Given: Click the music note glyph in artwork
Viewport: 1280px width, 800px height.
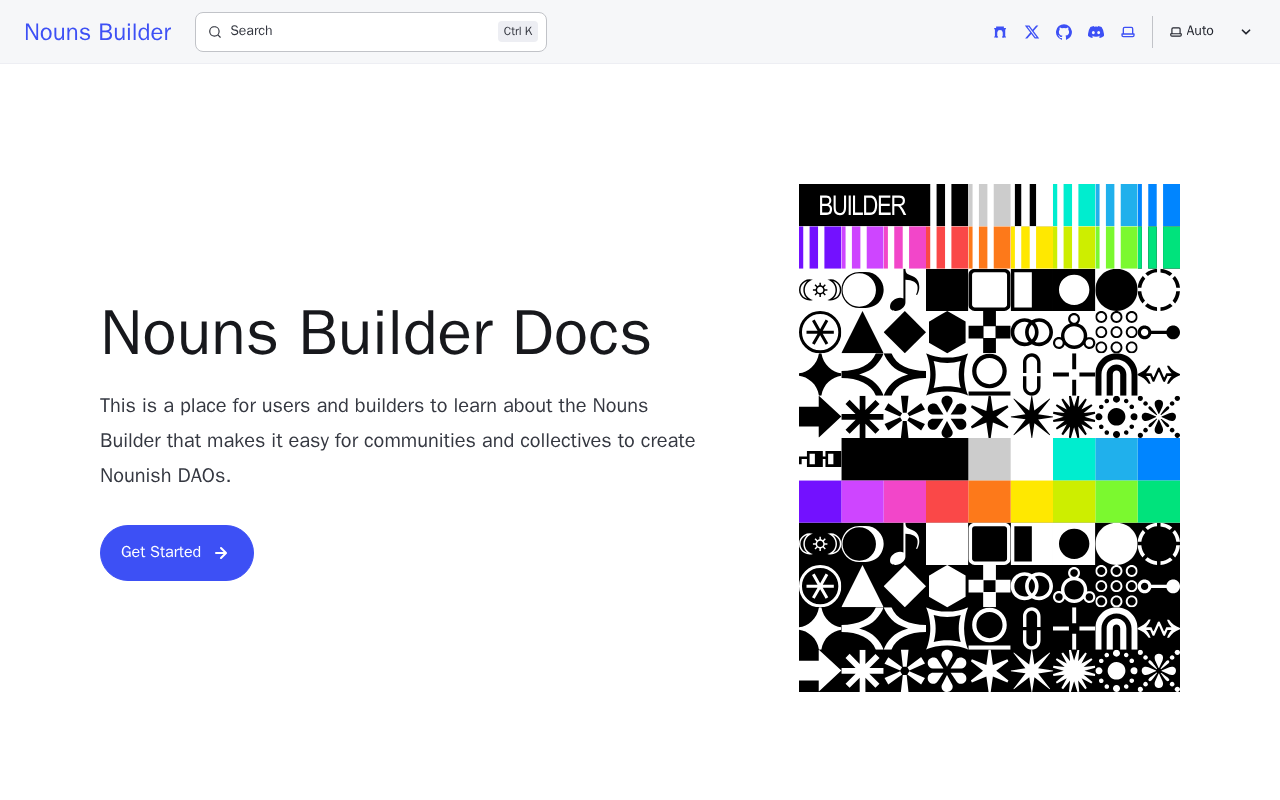Looking at the screenshot, I should coord(904,290).
